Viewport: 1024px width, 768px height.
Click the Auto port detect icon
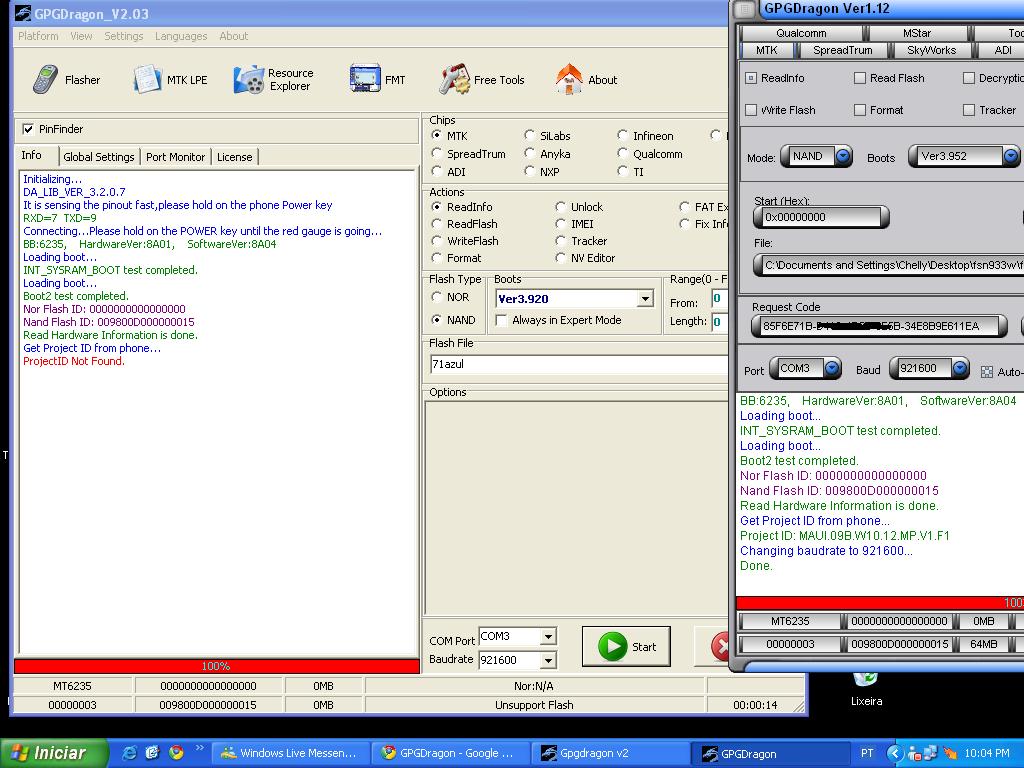point(987,372)
